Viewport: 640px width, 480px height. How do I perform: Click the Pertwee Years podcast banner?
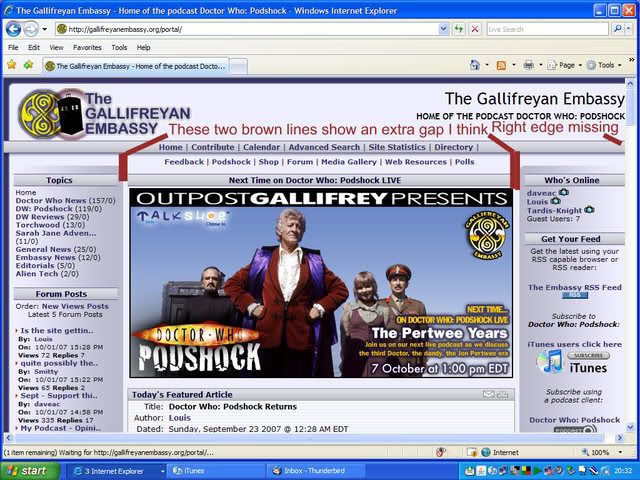[321, 282]
